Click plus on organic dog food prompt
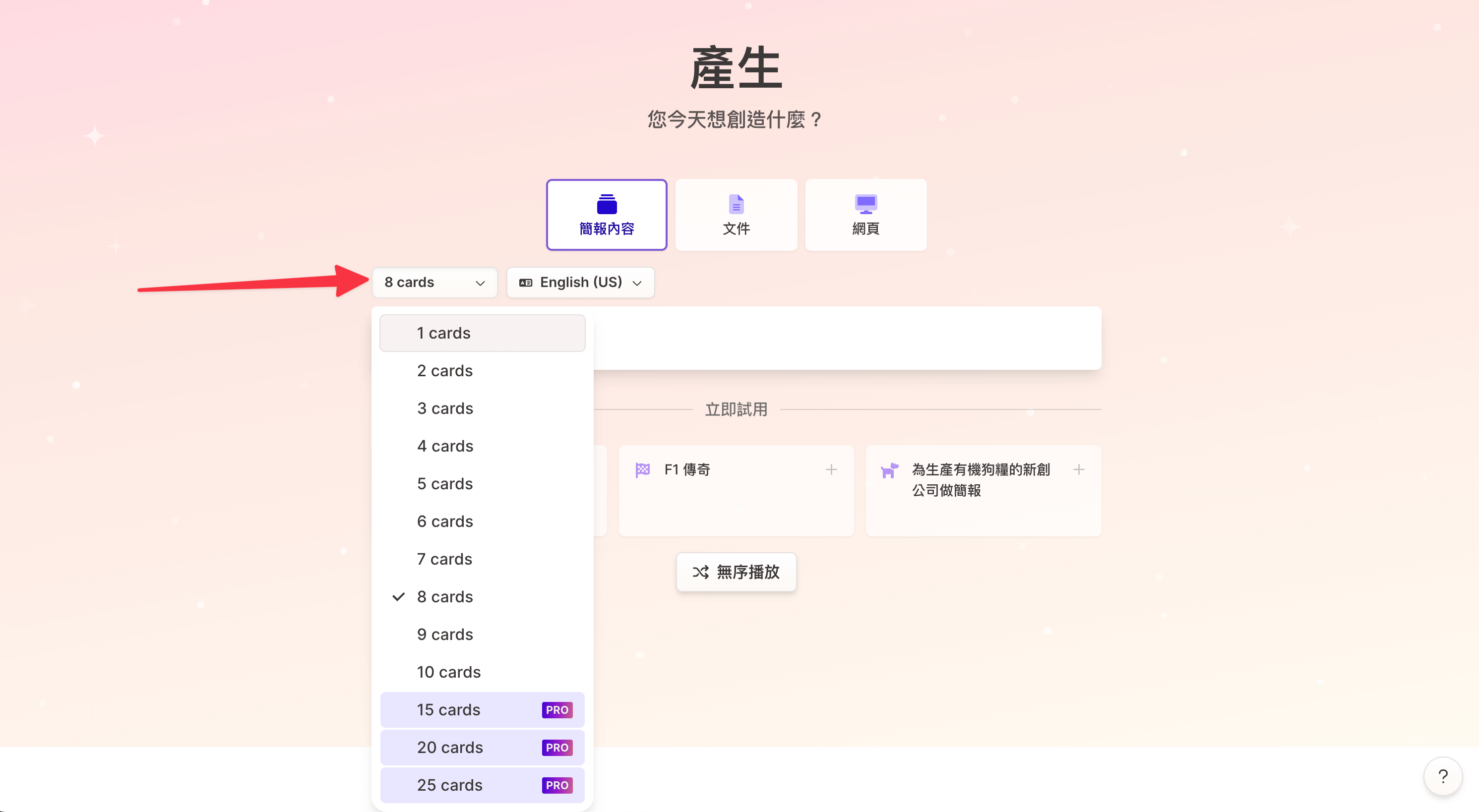This screenshot has height=812, width=1479. [1078, 470]
